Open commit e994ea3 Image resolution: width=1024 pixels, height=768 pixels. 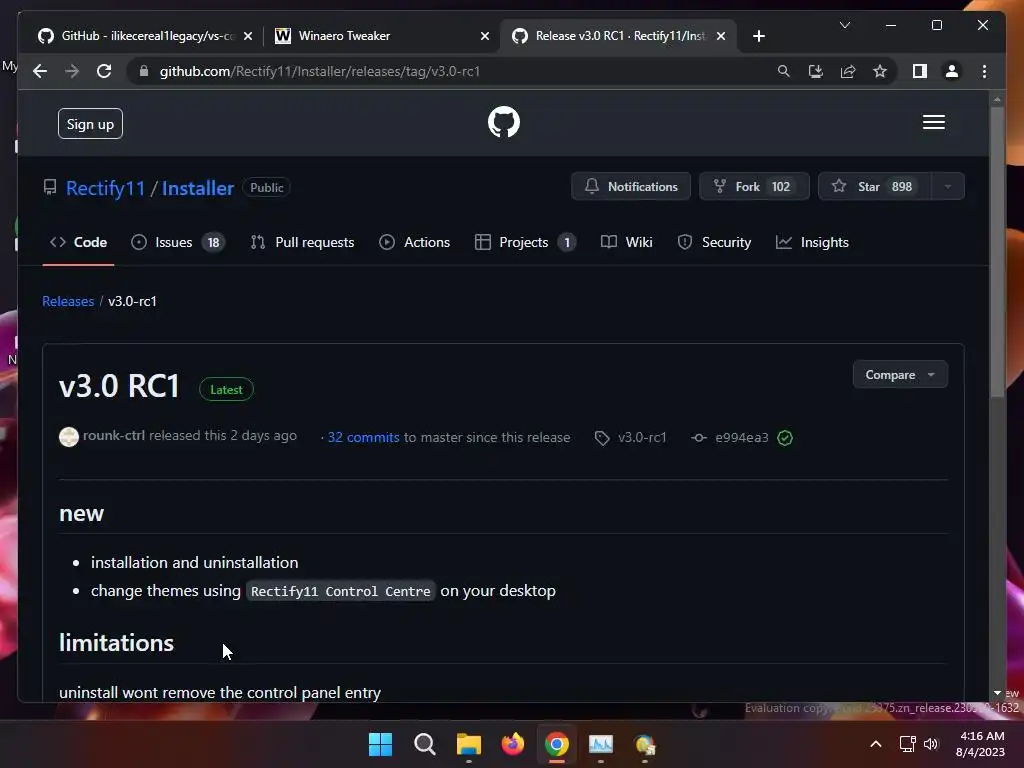click(x=741, y=438)
